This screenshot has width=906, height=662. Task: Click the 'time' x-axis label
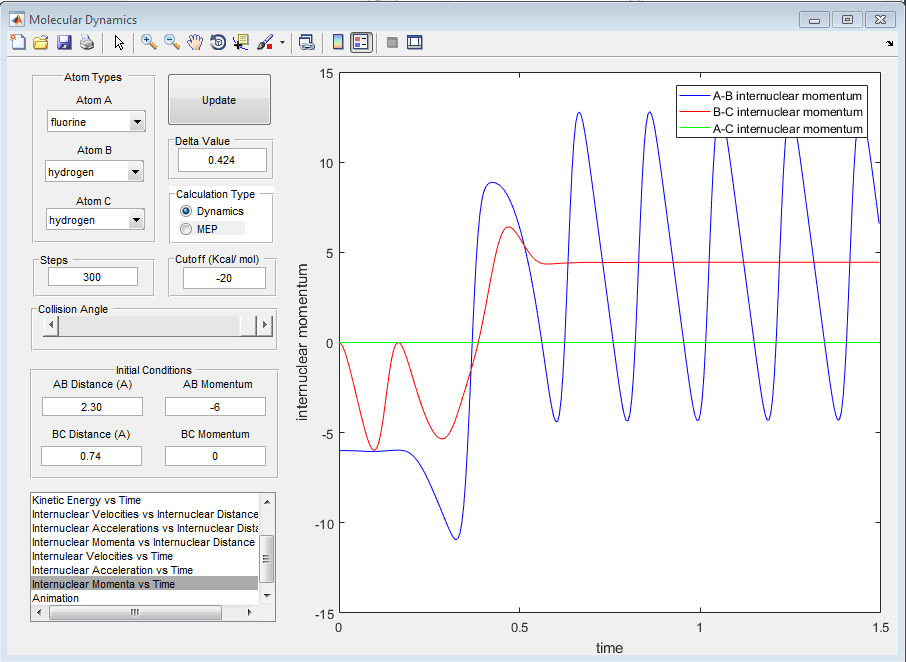[x=609, y=648]
